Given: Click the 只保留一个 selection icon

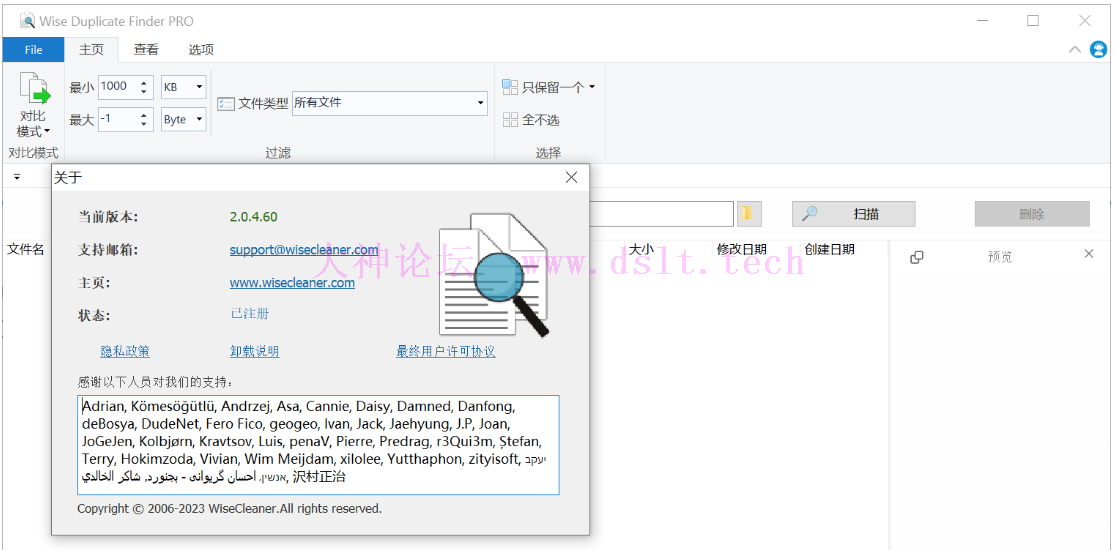Looking at the screenshot, I should coord(511,87).
